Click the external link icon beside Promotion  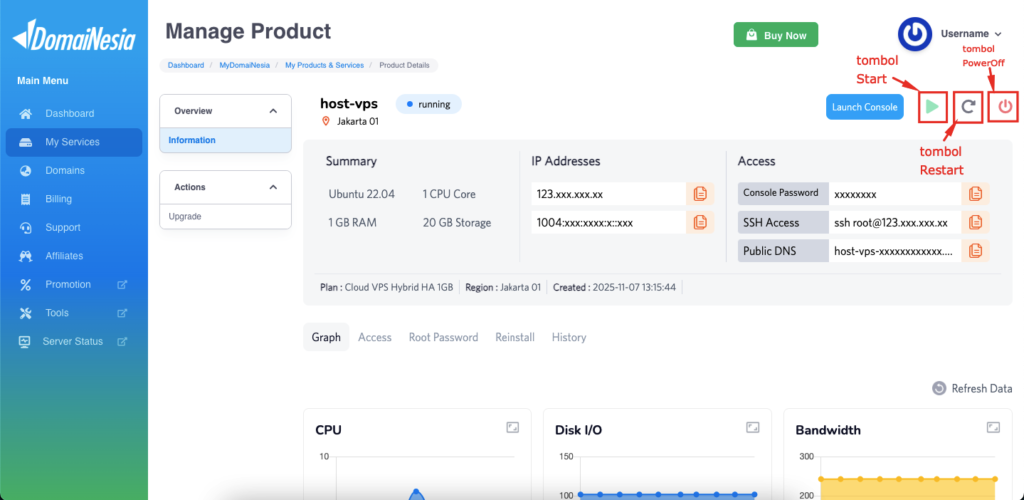coord(121,285)
